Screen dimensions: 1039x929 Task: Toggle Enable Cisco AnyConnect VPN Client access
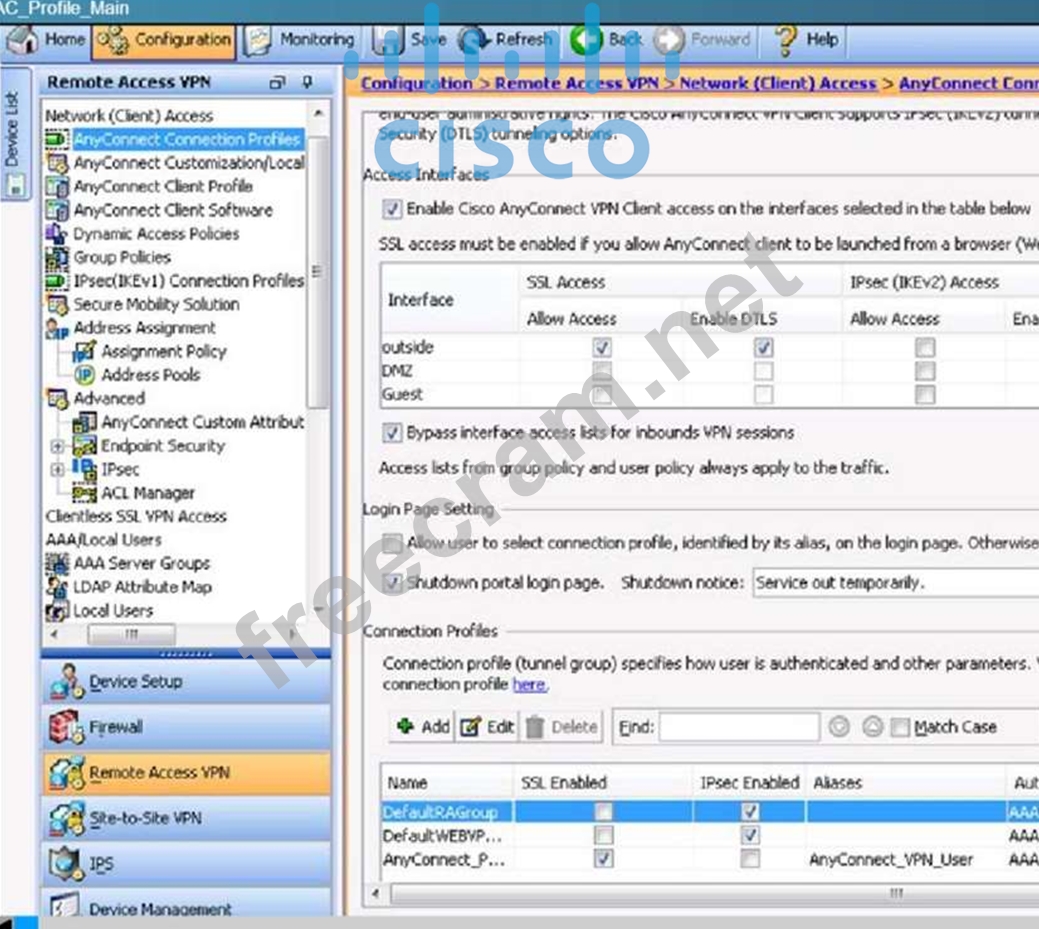tap(391, 209)
